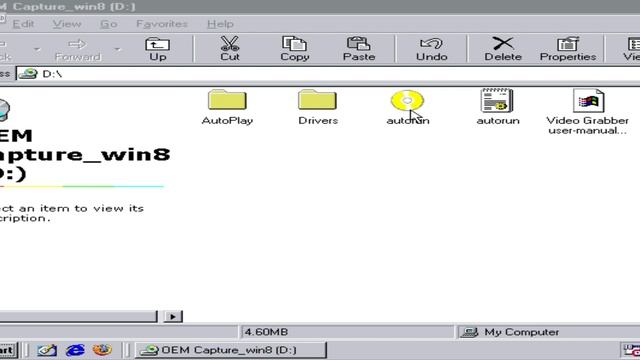The image size is (640, 360).
Task: Copy the selected item
Action: coord(294,49)
